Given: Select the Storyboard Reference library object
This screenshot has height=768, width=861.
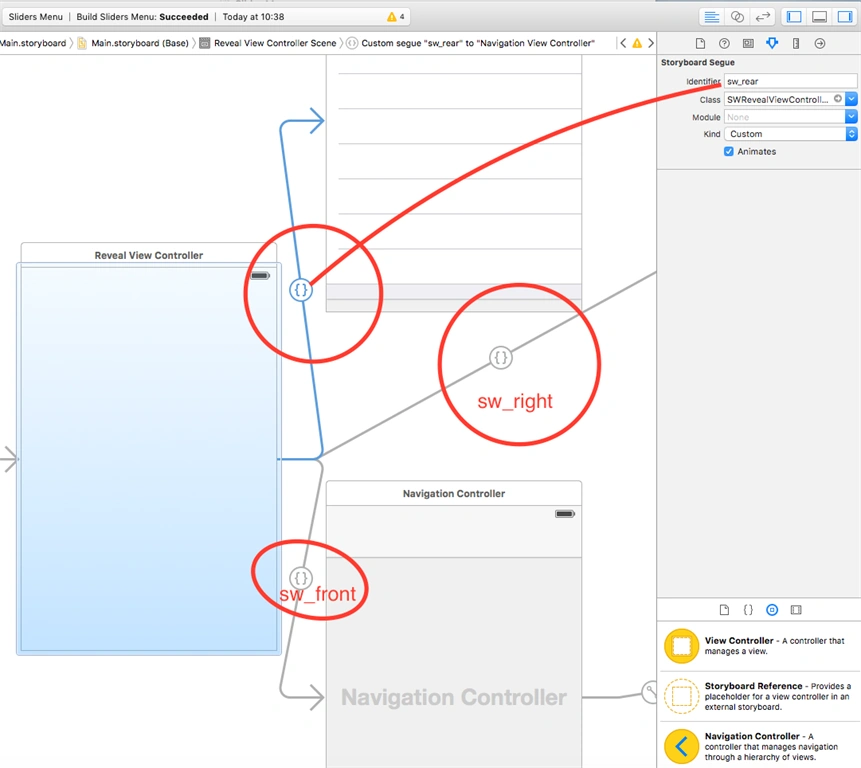Looking at the screenshot, I should pos(759,696).
